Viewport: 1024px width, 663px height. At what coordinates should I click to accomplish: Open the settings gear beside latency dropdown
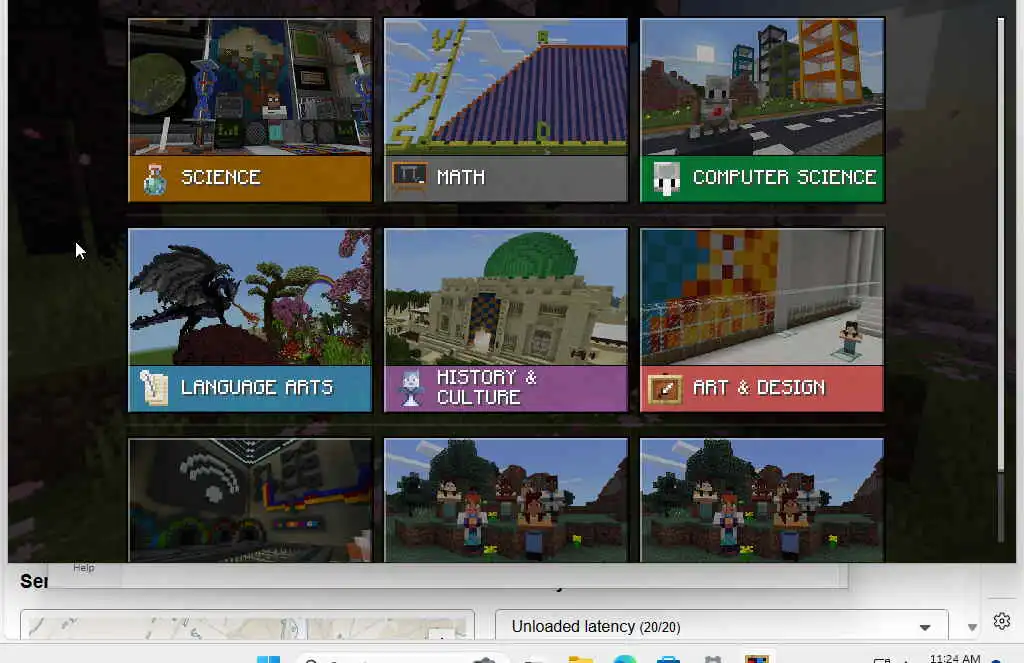(1002, 621)
